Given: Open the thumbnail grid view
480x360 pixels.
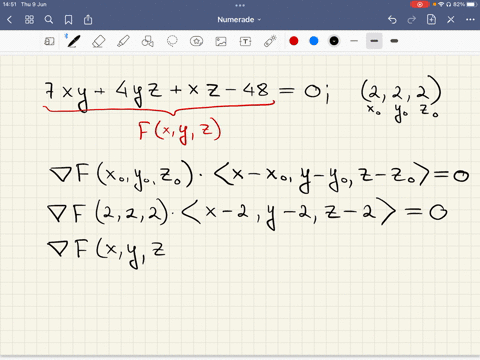Looking at the screenshot, I should point(29,20).
